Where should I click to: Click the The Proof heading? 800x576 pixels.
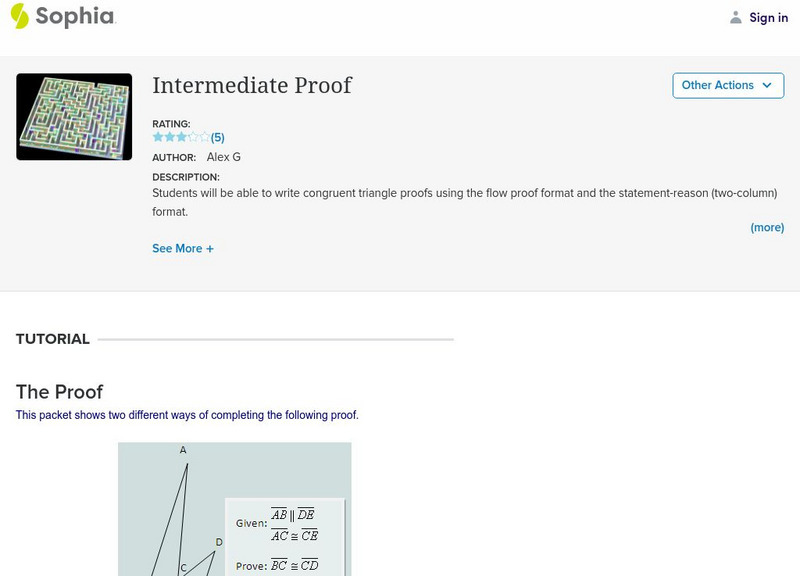(60, 392)
